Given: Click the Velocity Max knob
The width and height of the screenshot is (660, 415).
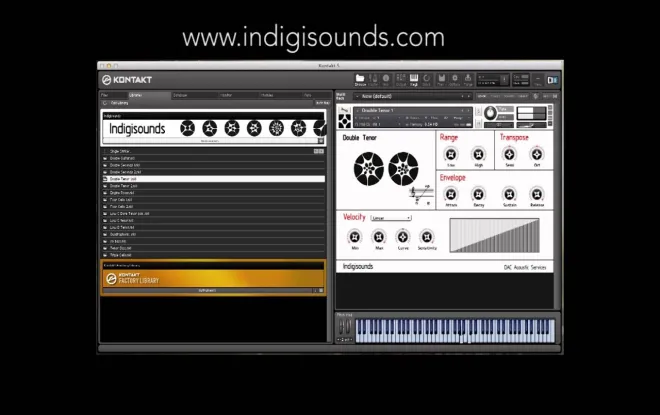Looking at the screenshot, I should (x=379, y=237).
